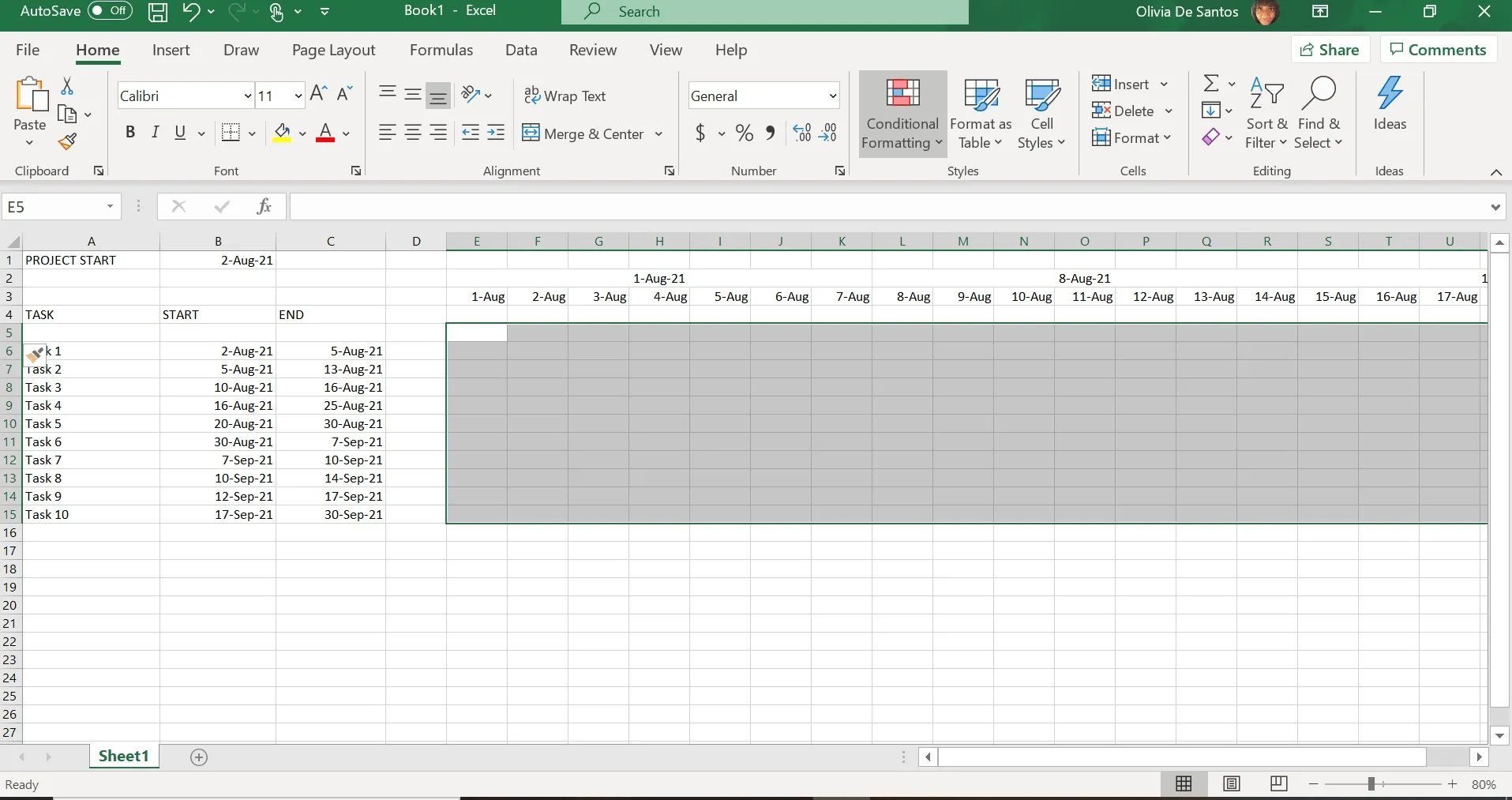The height and width of the screenshot is (800, 1512).
Task: Click the Share button
Action: [x=1329, y=49]
